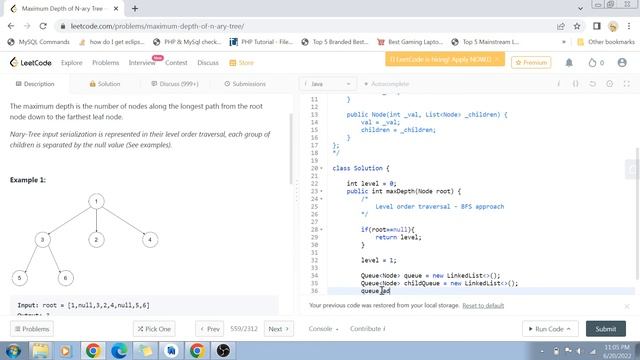Open Contest nav item
This screenshot has width=640, height=360.
pyautogui.click(x=176, y=62)
